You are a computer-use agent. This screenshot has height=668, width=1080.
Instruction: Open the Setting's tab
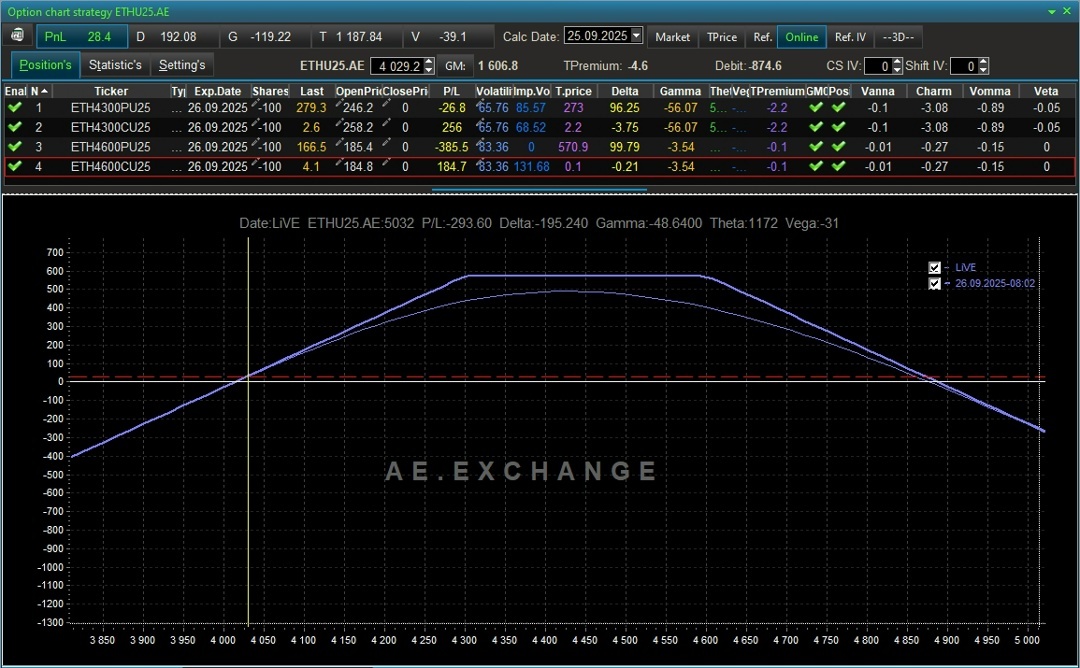pos(182,65)
